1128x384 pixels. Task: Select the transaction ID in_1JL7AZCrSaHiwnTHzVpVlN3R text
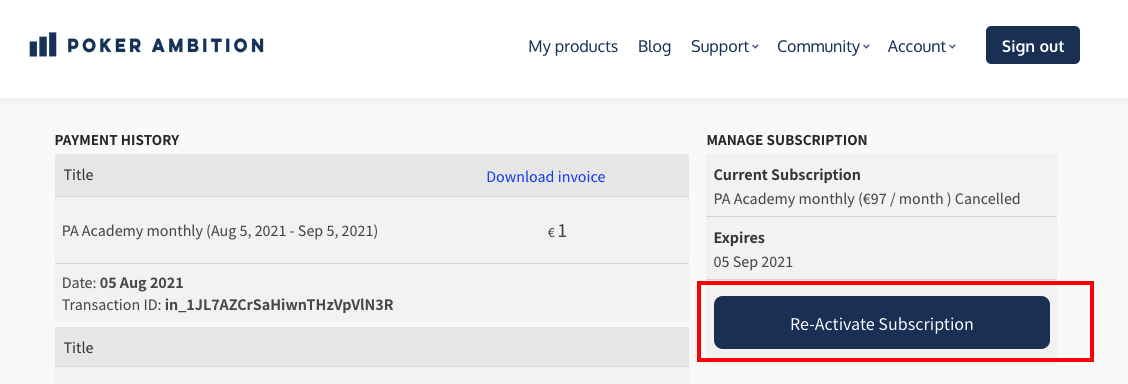click(x=279, y=305)
